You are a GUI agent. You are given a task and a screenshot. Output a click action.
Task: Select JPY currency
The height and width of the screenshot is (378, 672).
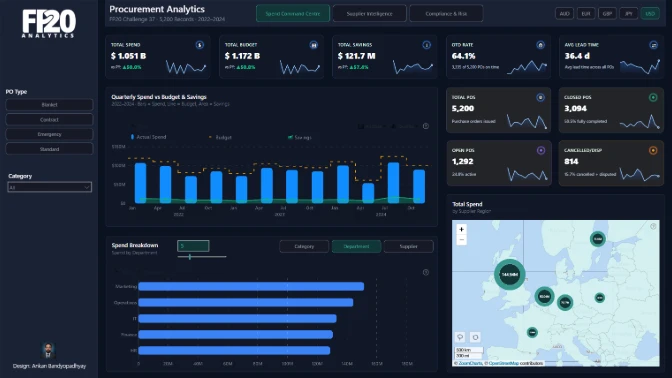coord(629,14)
